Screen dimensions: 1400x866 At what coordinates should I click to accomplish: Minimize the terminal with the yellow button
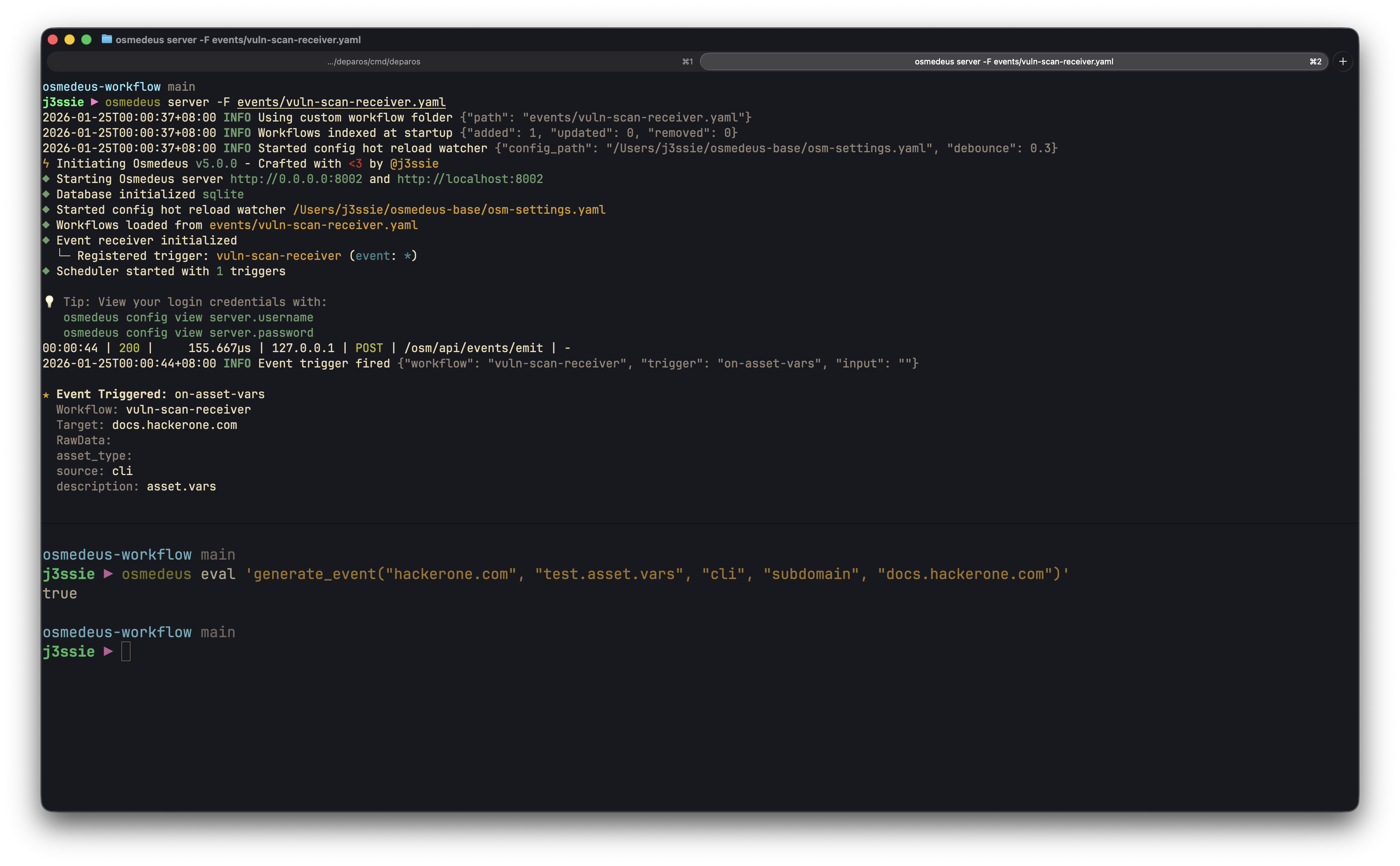69,40
